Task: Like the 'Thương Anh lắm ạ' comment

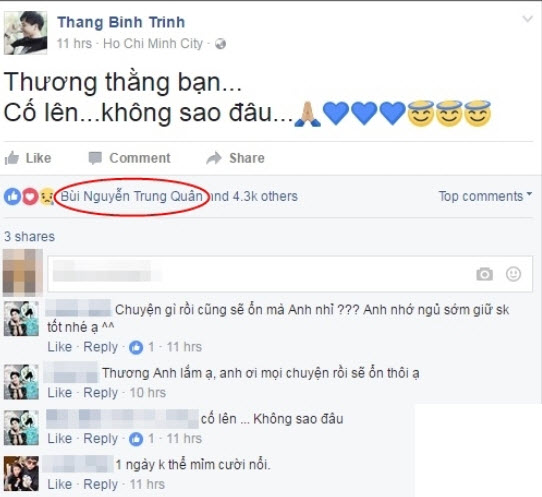Action: coord(59,393)
